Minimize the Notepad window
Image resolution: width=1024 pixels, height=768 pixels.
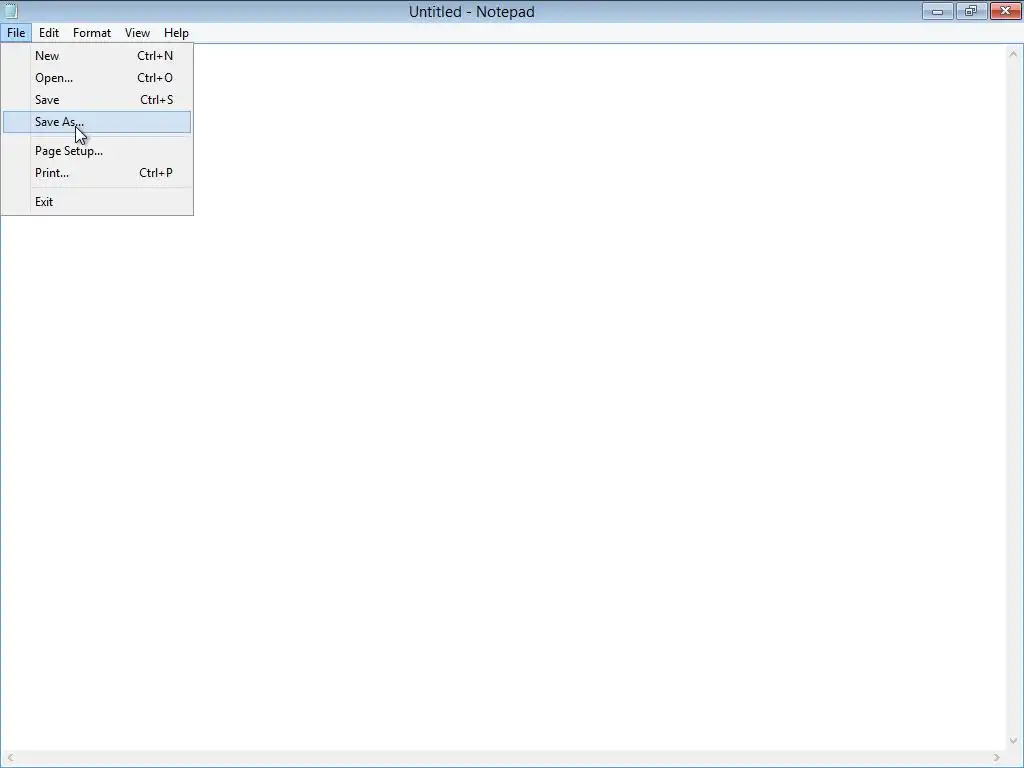click(937, 11)
